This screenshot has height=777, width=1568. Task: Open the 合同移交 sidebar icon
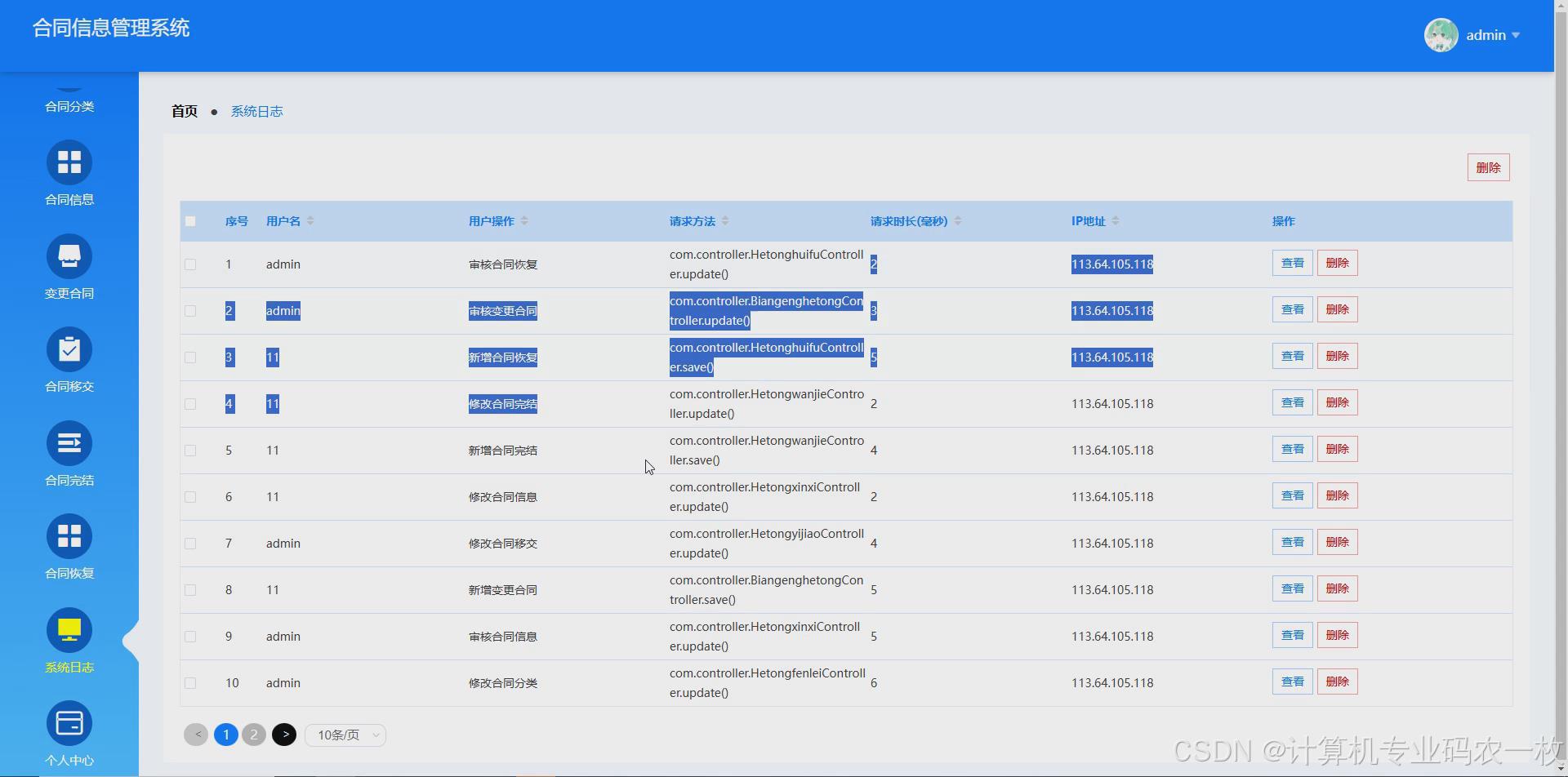[69, 349]
